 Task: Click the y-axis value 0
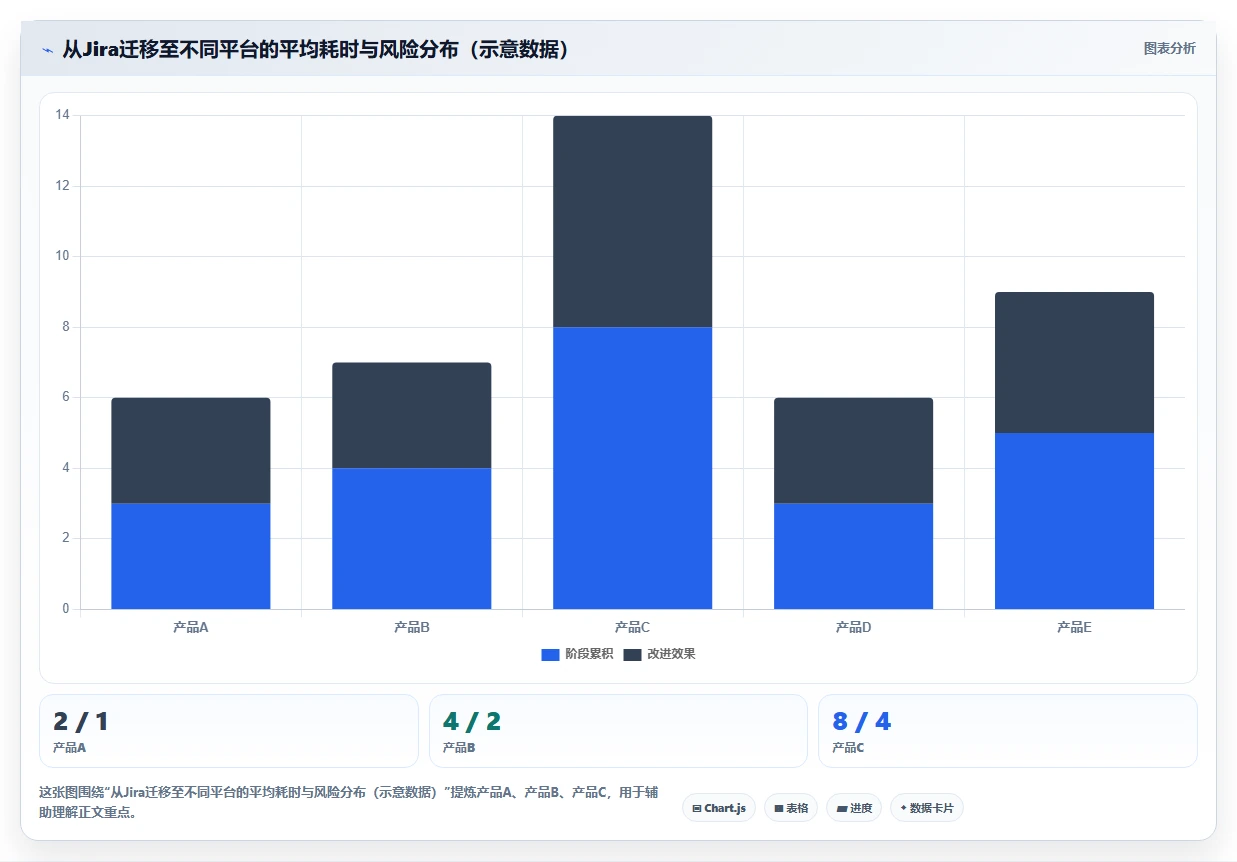66,608
